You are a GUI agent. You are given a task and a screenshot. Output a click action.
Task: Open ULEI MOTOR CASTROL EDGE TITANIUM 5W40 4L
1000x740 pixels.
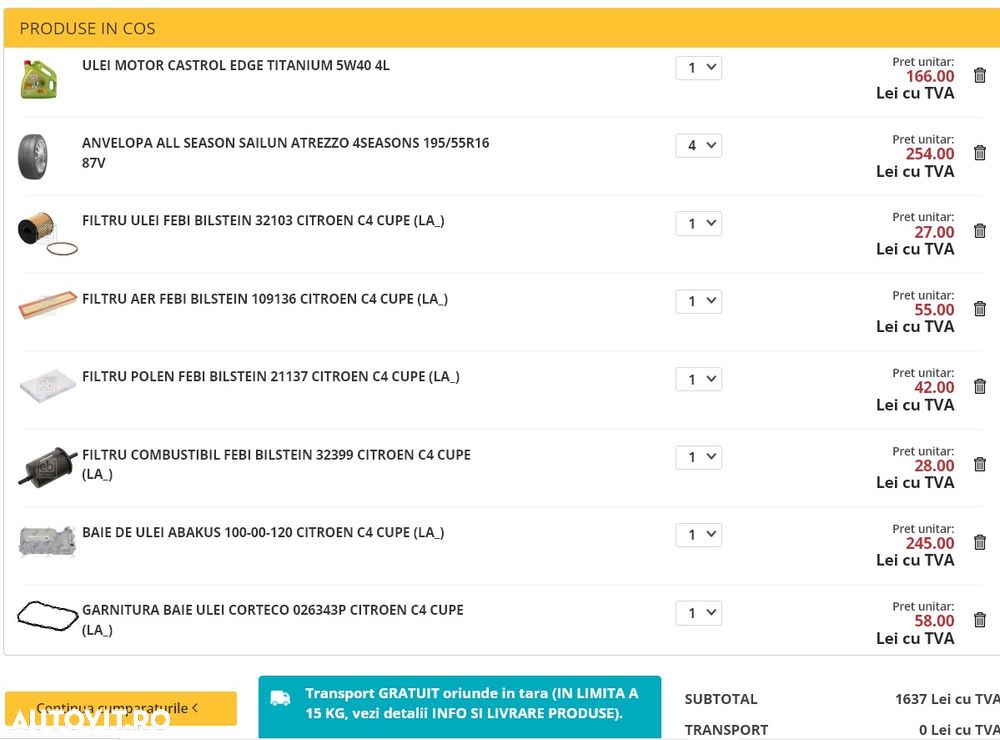tap(235, 66)
